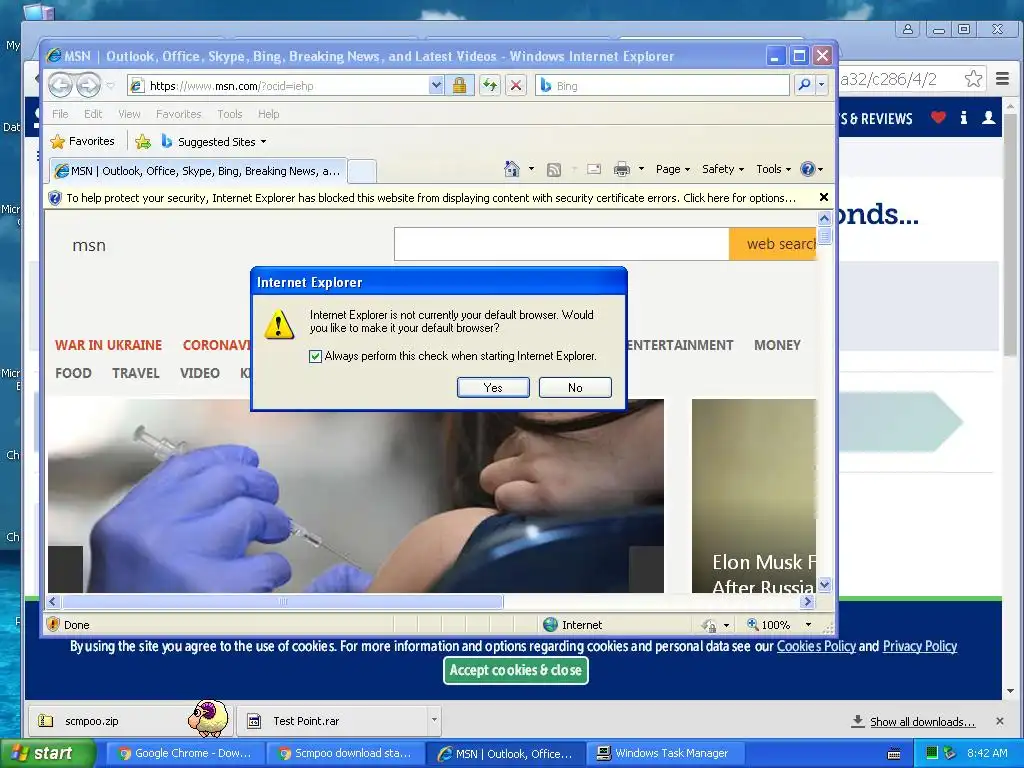Click the Protected Mode shield icon in status bar

click(709, 625)
